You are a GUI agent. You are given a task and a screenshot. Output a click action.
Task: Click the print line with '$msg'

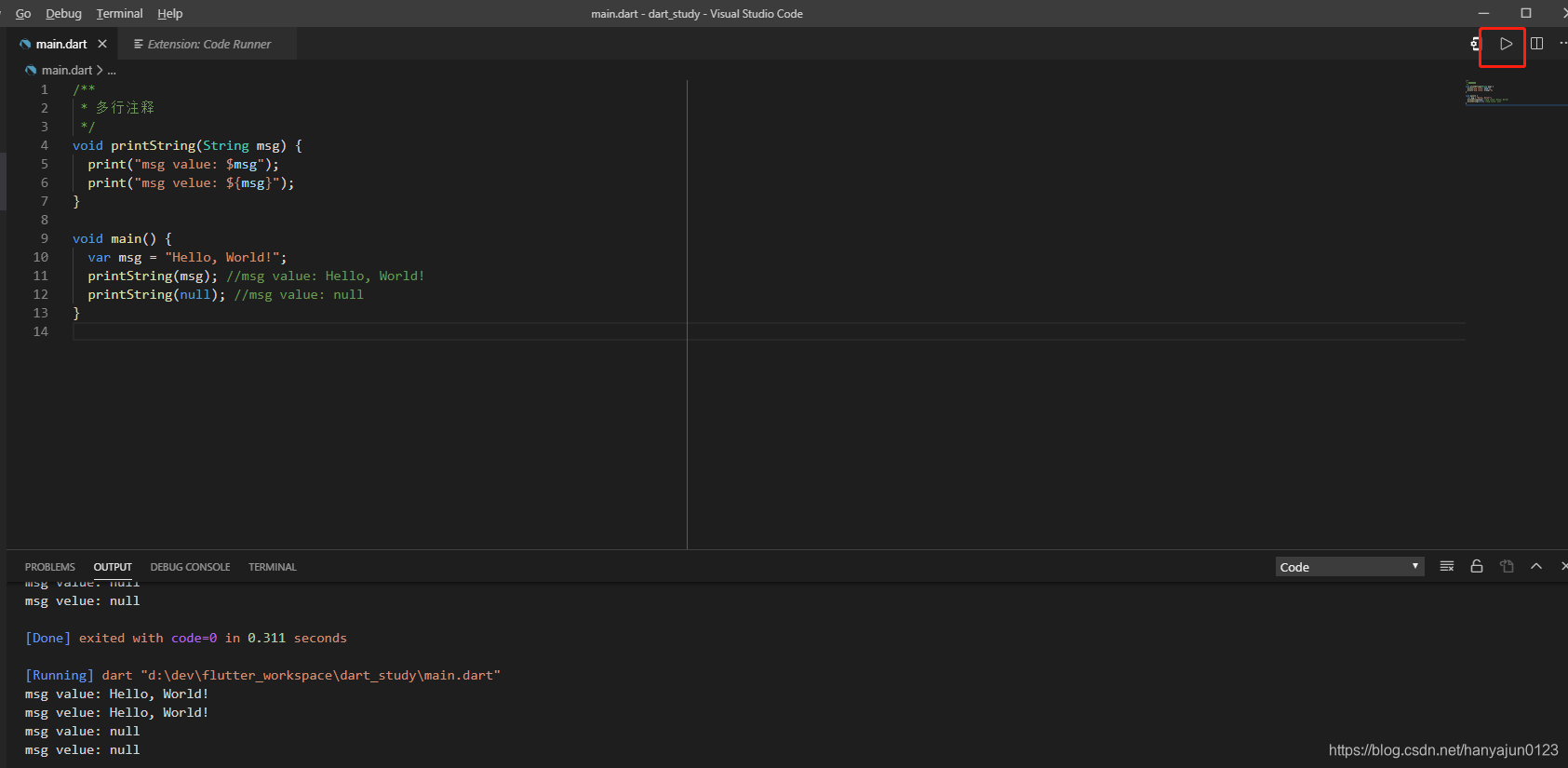pyautogui.click(x=183, y=164)
